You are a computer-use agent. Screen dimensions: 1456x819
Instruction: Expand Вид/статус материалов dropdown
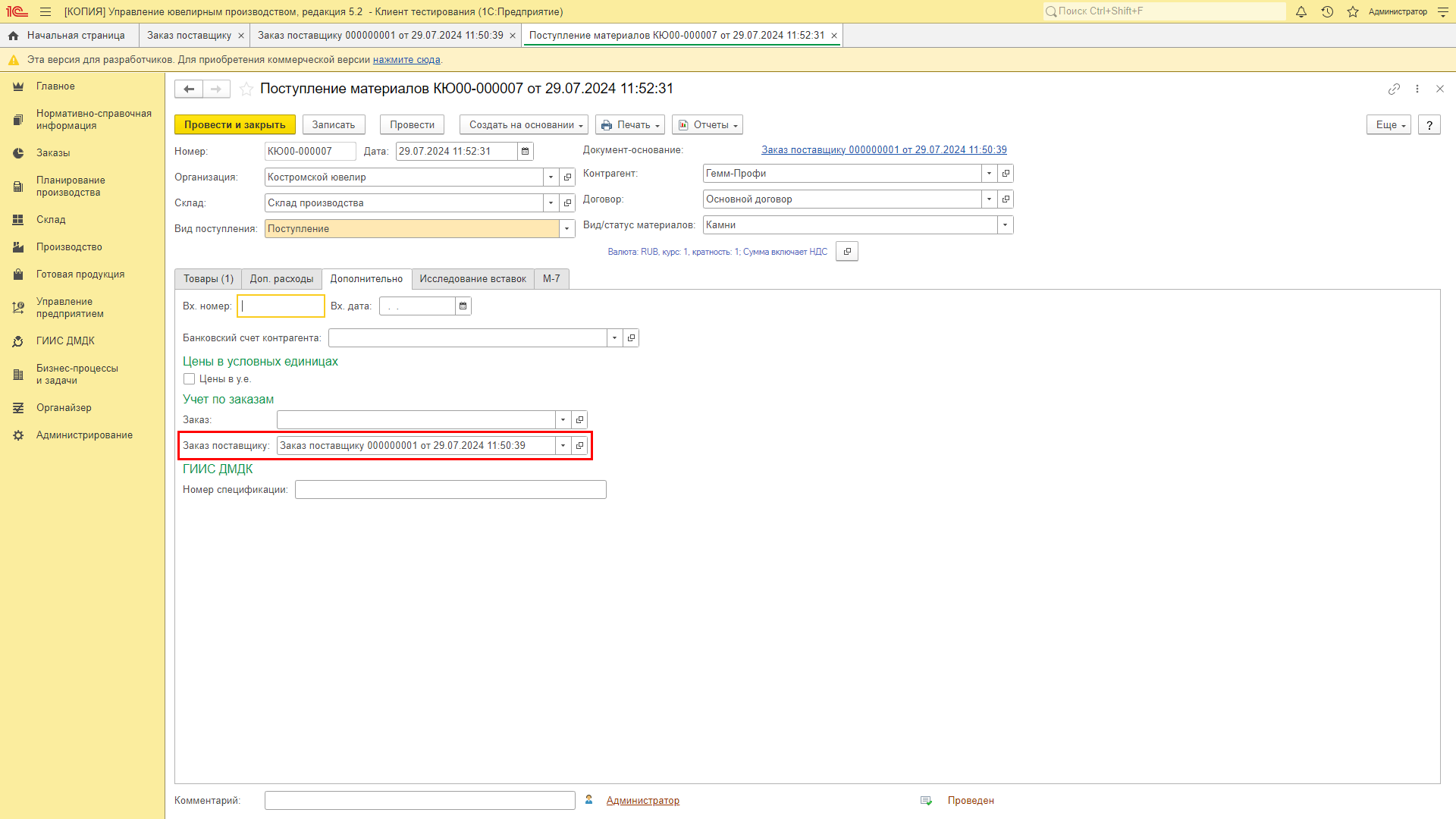(x=1005, y=224)
